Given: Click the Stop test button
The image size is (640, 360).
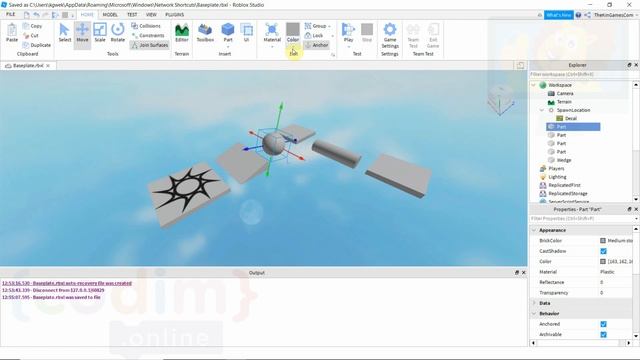Looking at the screenshot, I should [367, 33].
